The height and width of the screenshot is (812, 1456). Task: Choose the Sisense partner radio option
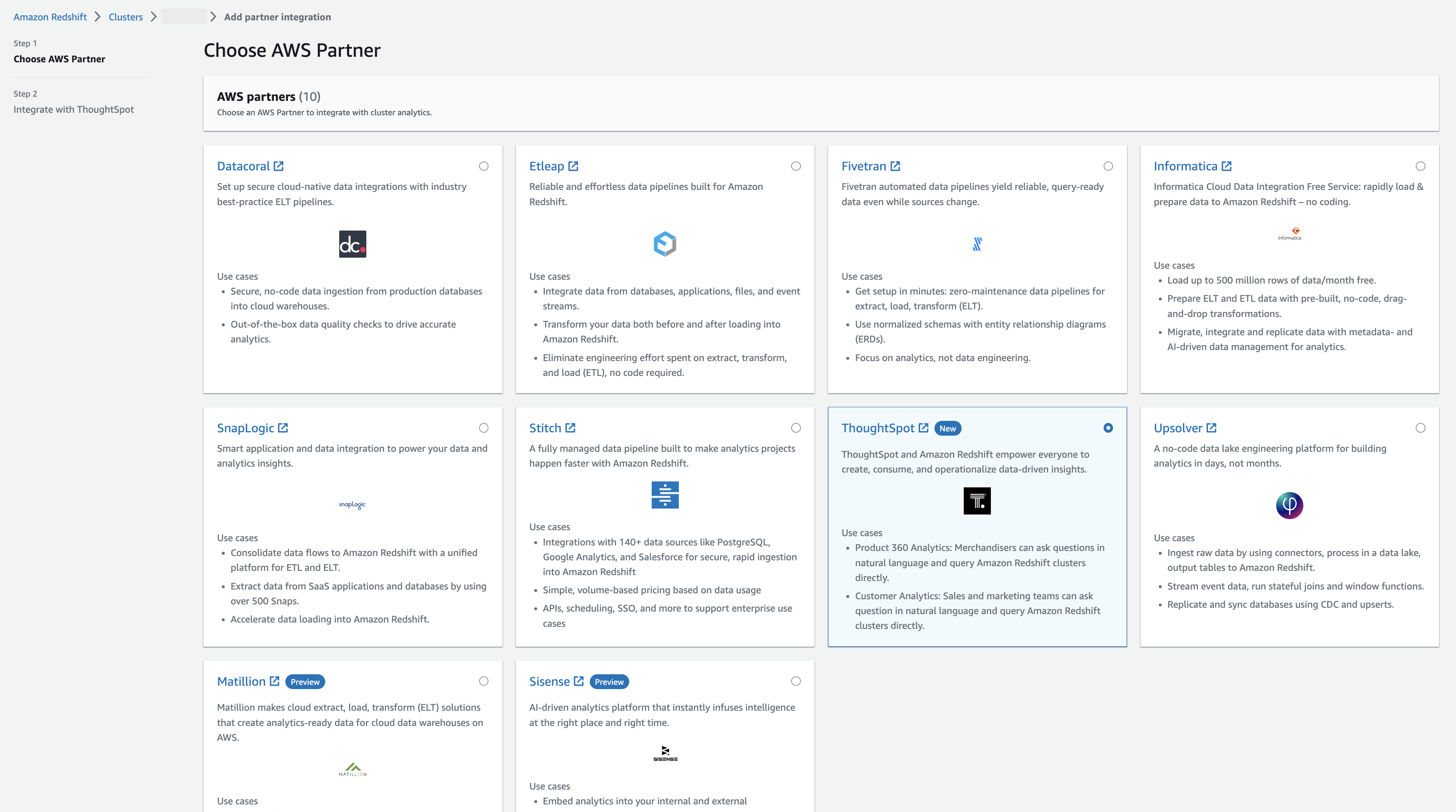[796, 681]
